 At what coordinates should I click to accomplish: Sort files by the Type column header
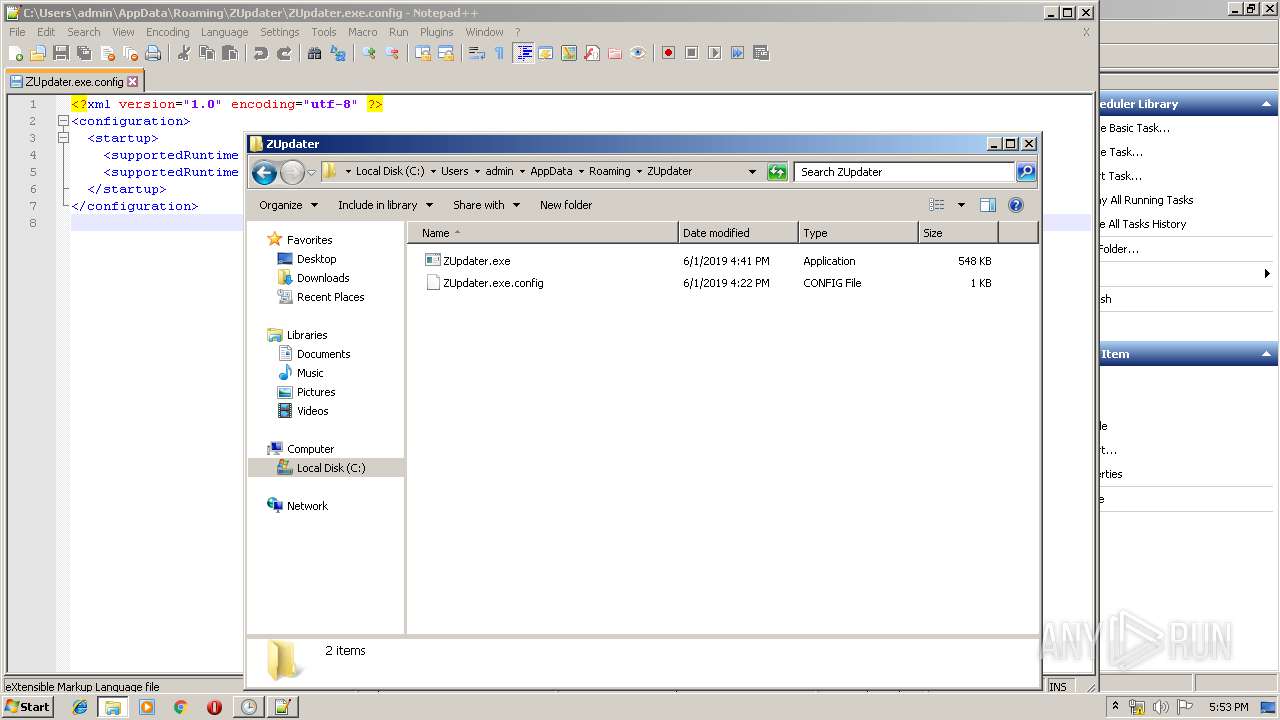coord(858,233)
